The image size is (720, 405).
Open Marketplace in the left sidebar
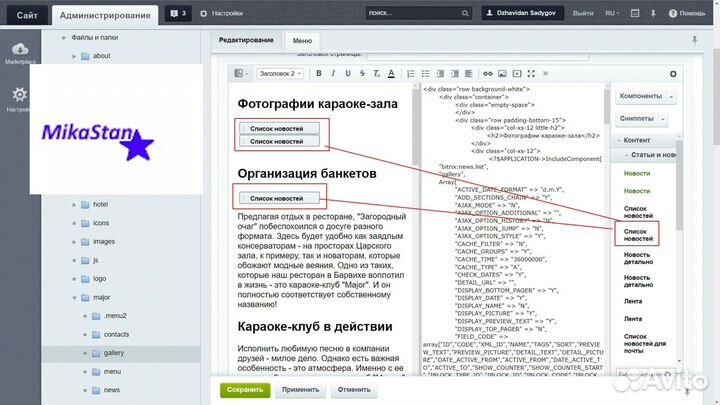pyautogui.click(x=20, y=53)
